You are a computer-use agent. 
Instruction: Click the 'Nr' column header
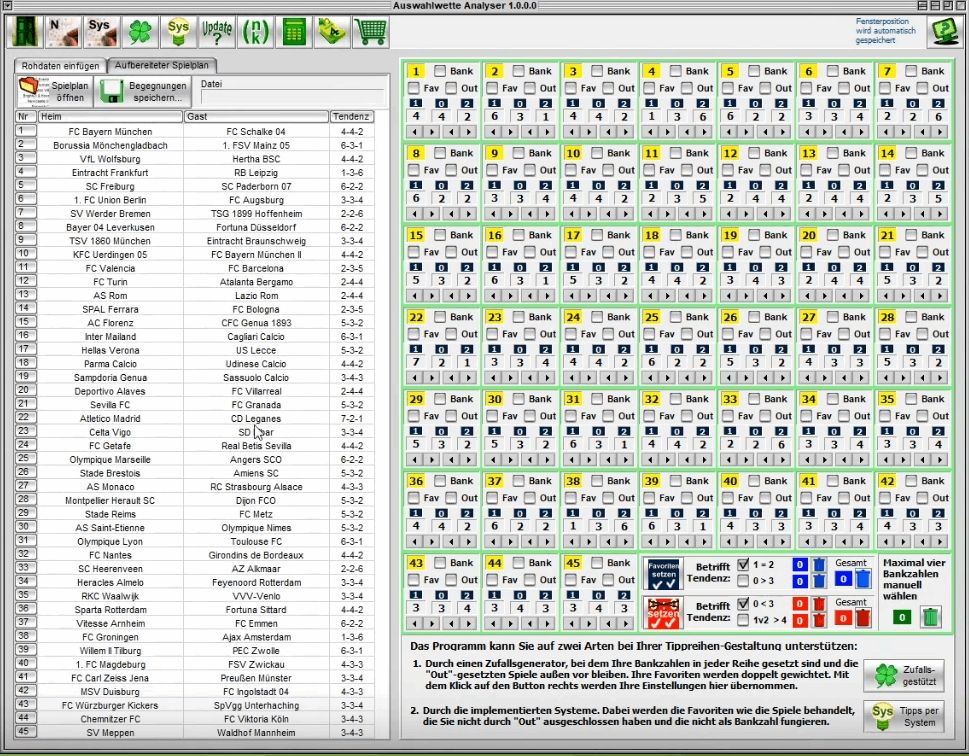[25, 116]
